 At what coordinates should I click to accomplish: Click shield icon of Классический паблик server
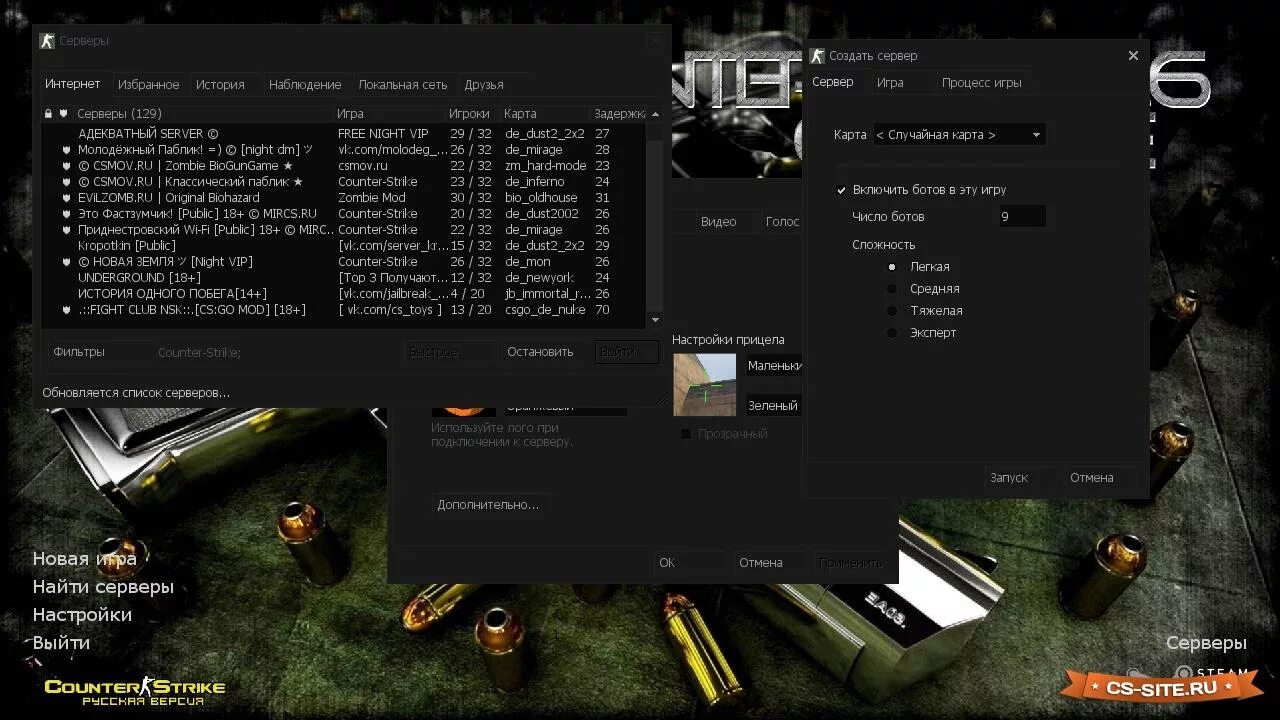[67, 182]
